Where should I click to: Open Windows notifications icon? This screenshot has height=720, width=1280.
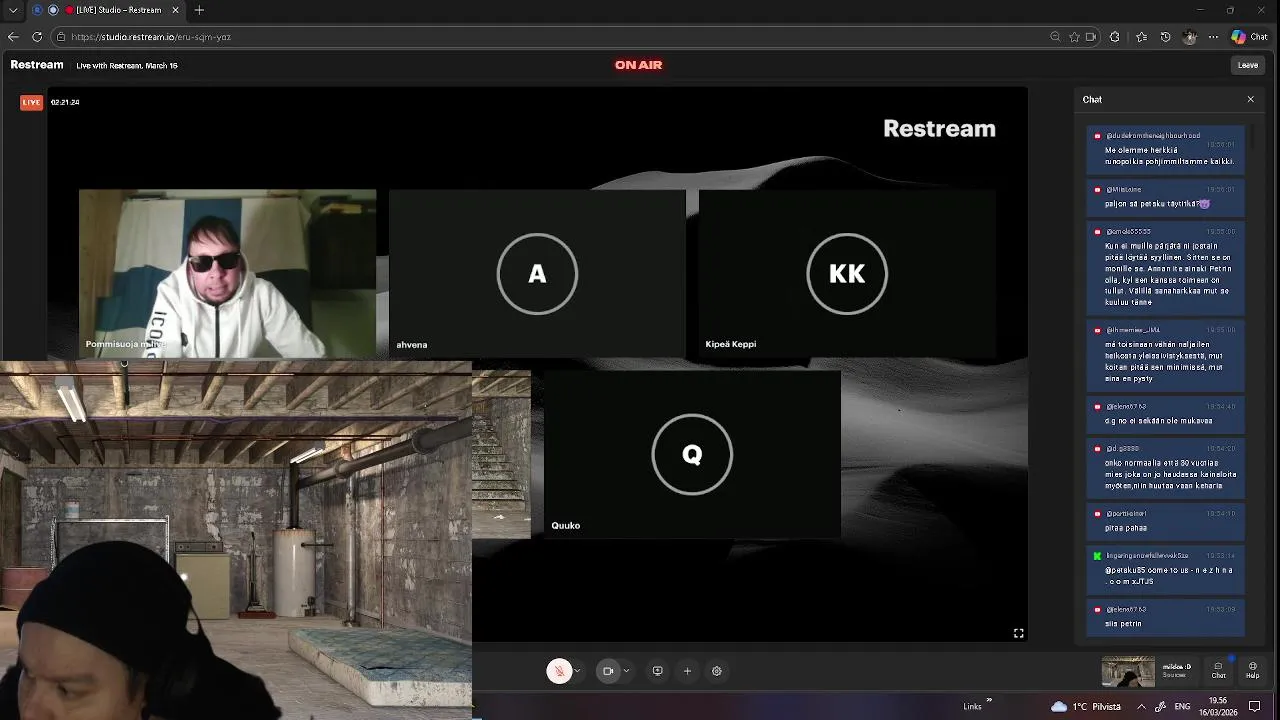[1255, 706]
